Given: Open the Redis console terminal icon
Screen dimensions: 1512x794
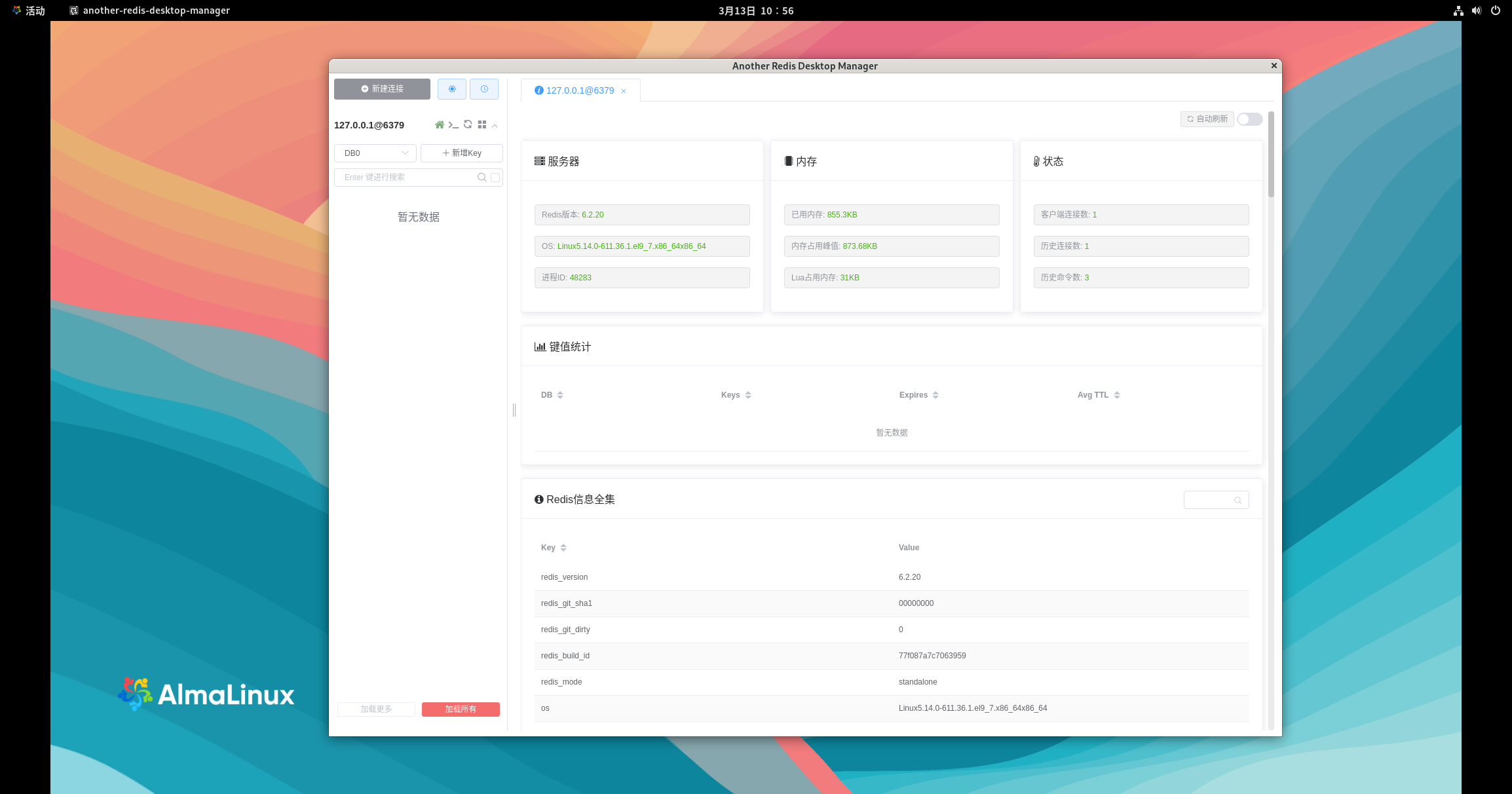Looking at the screenshot, I should (x=453, y=124).
